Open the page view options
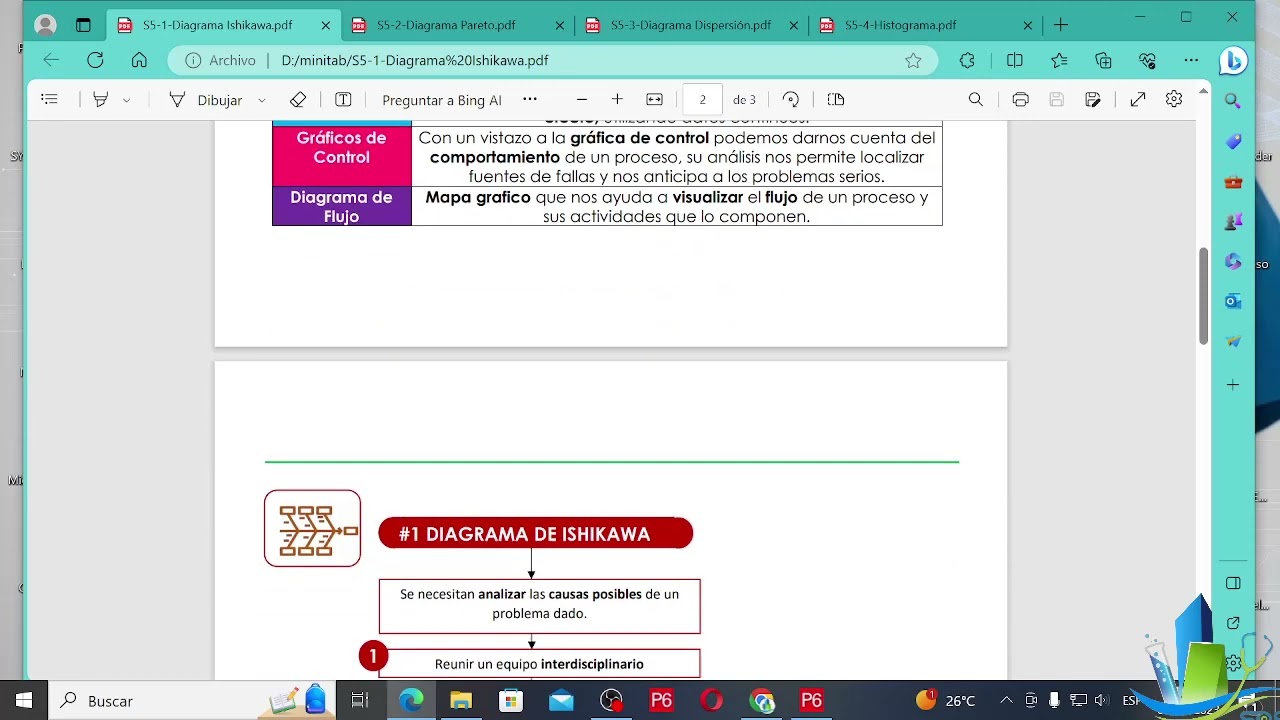Screen dimensions: 1280x720 click(x=836, y=99)
